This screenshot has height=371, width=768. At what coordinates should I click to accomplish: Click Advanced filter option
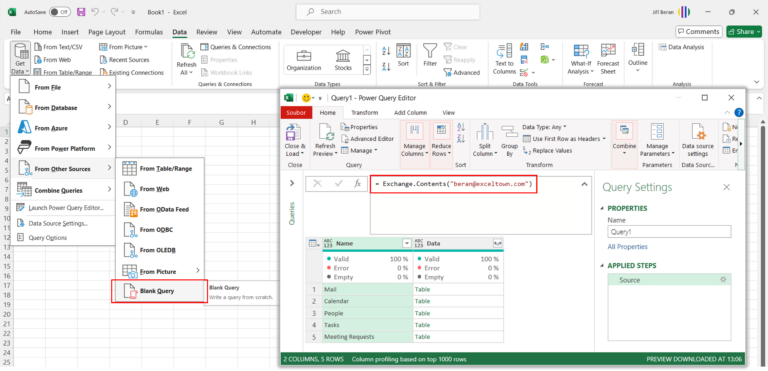point(462,73)
